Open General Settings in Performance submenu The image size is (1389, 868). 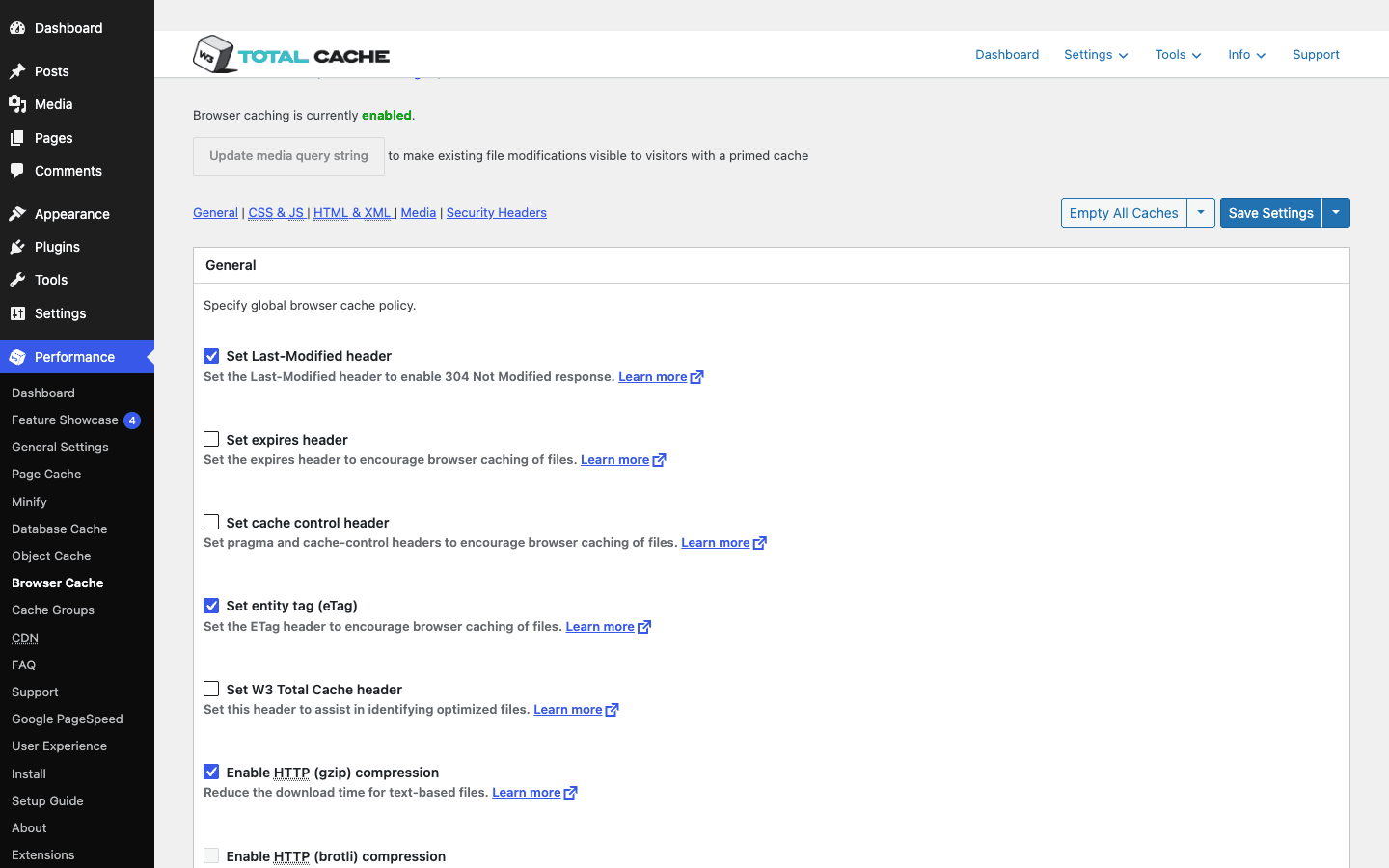click(60, 448)
